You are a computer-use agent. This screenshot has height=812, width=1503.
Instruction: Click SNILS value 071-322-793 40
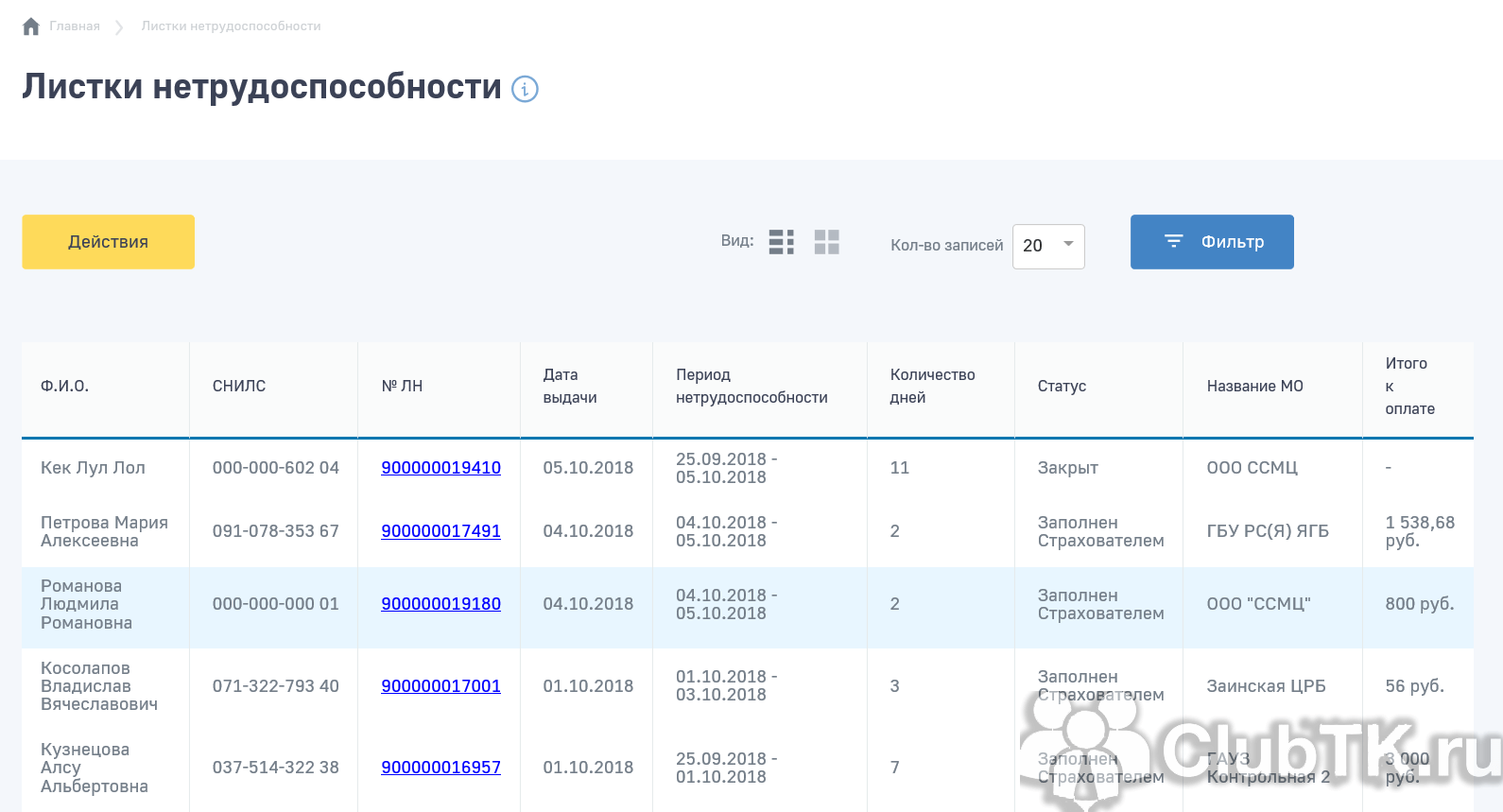coord(275,686)
